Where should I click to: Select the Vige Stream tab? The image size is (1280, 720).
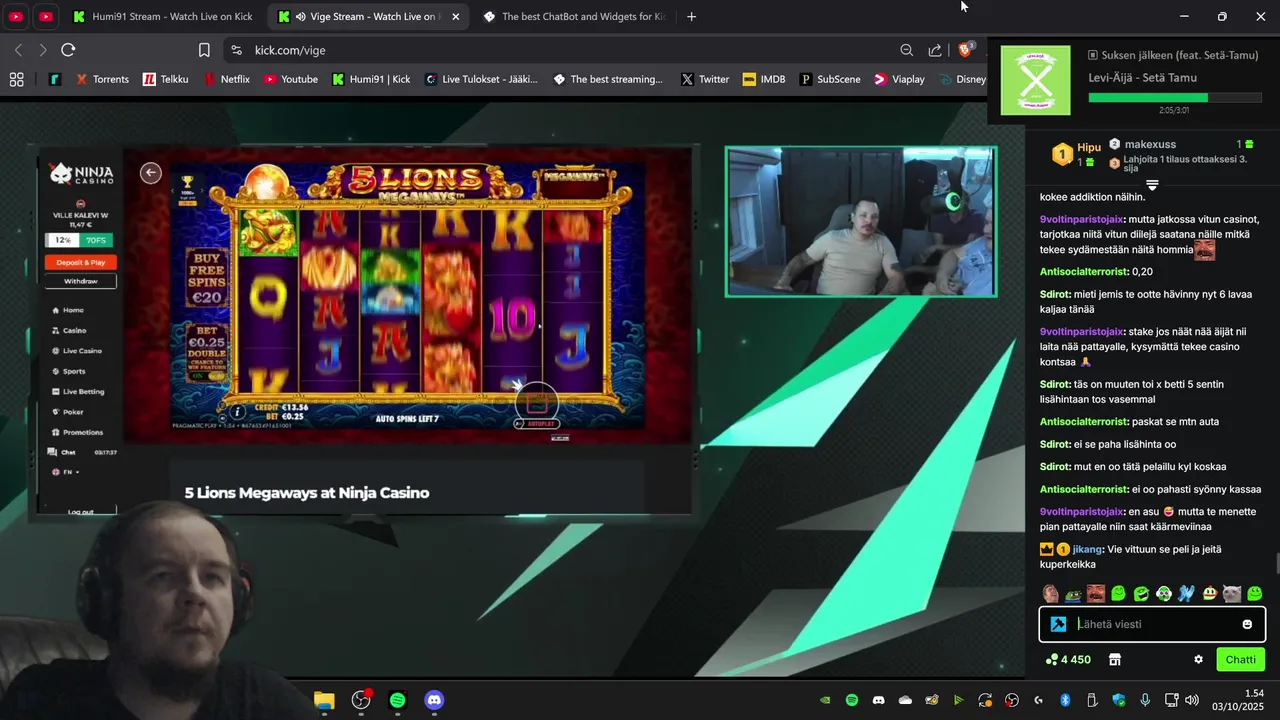(x=370, y=16)
